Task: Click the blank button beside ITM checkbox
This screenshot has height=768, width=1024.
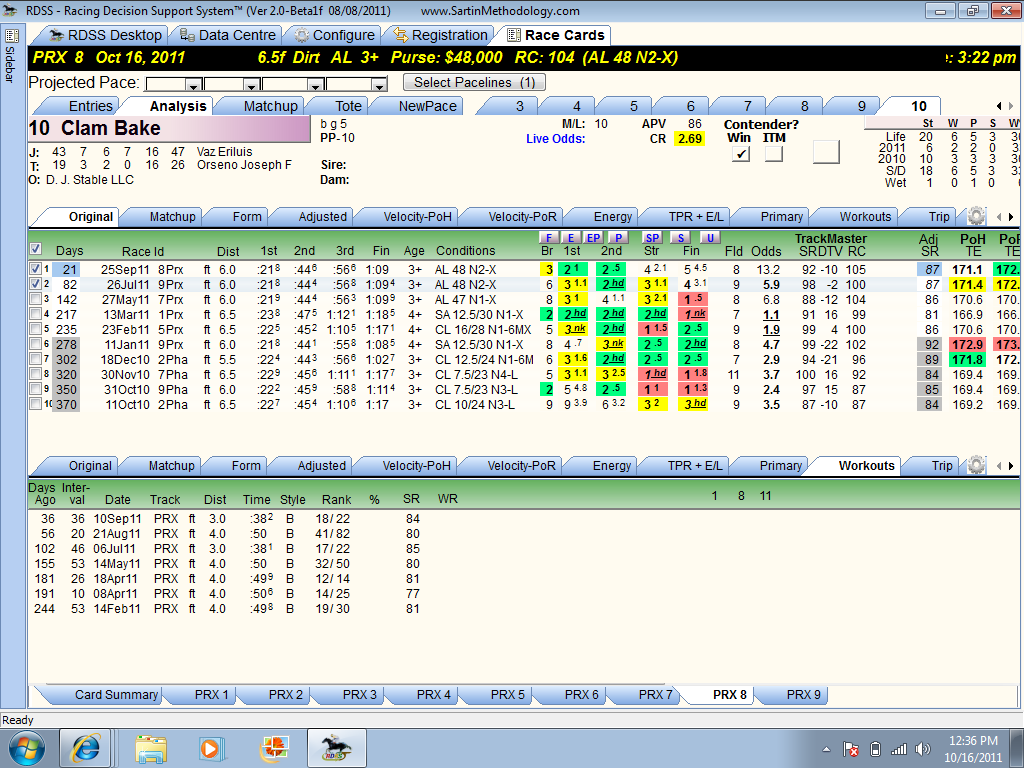Action: pyautogui.click(x=826, y=152)
